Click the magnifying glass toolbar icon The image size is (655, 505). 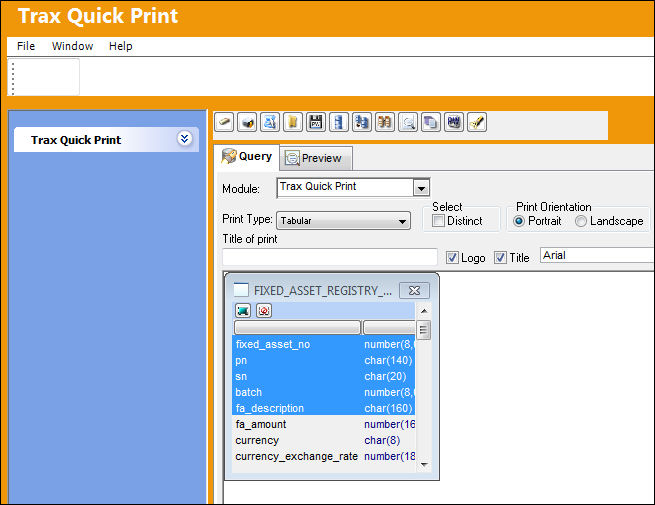coord(408,122)
